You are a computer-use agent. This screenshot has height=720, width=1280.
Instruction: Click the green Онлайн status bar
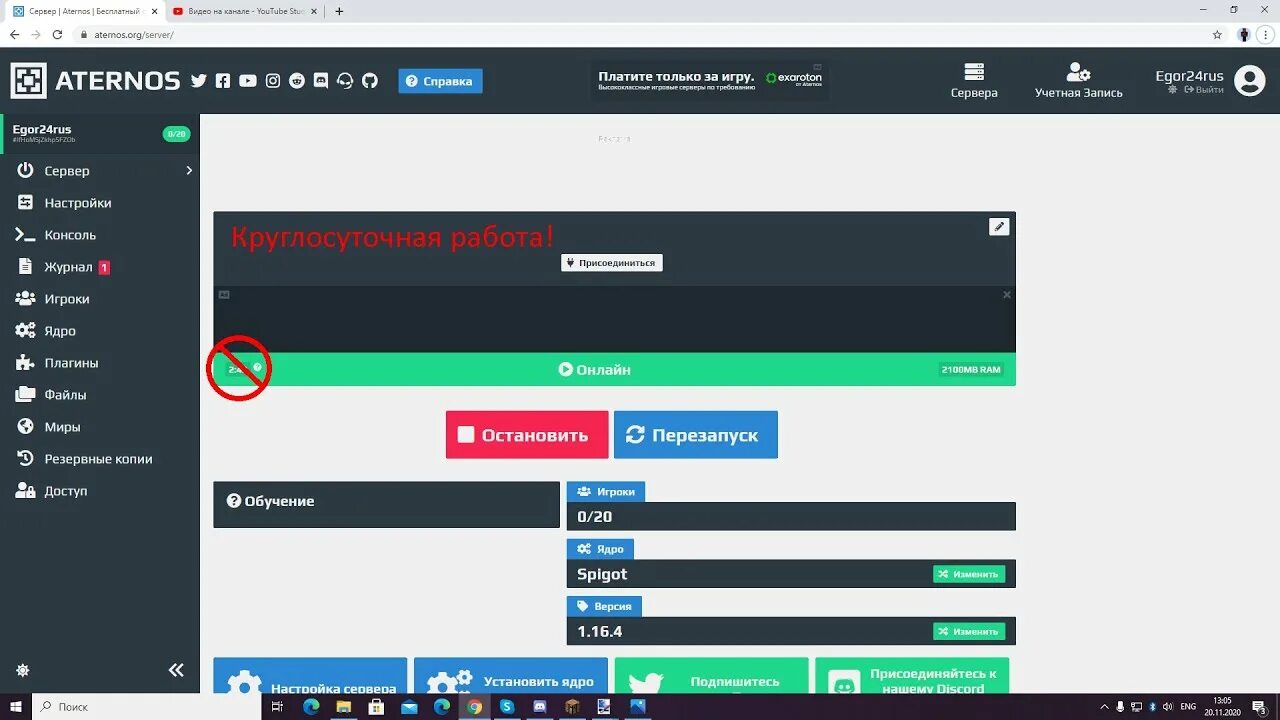click(614, 369)
